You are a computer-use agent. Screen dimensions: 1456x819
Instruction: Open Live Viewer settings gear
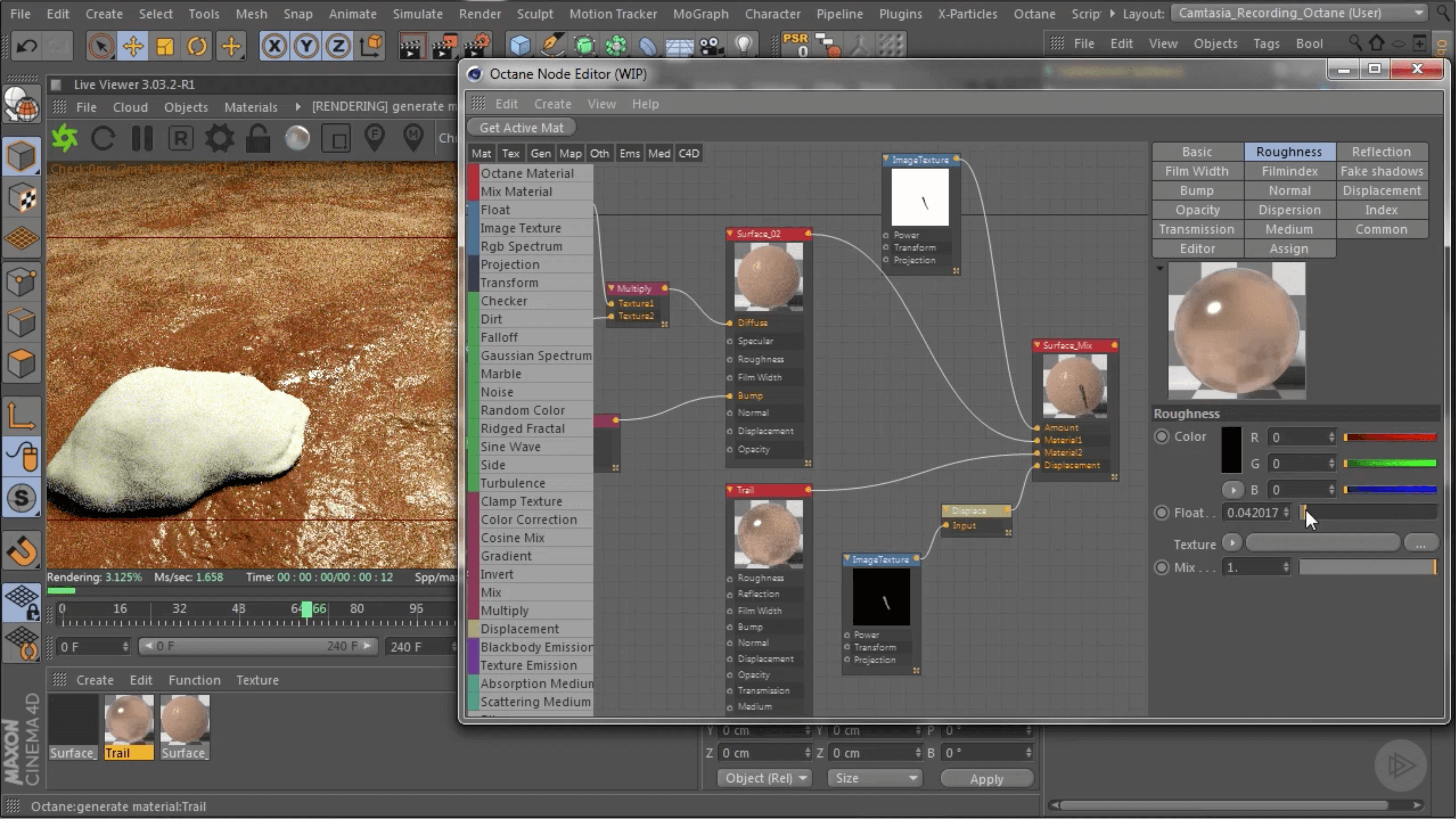[219, 138]
